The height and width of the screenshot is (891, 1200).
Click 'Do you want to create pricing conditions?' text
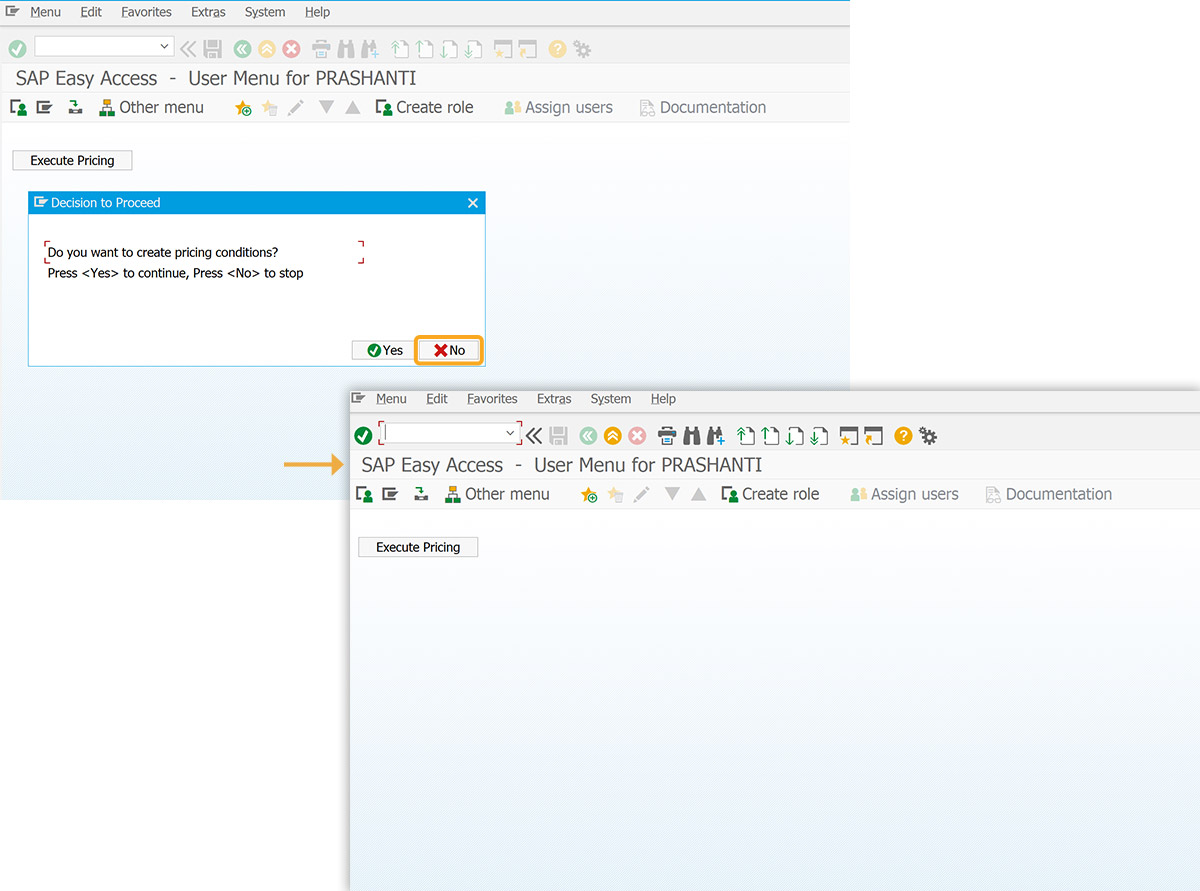point(163,253)
